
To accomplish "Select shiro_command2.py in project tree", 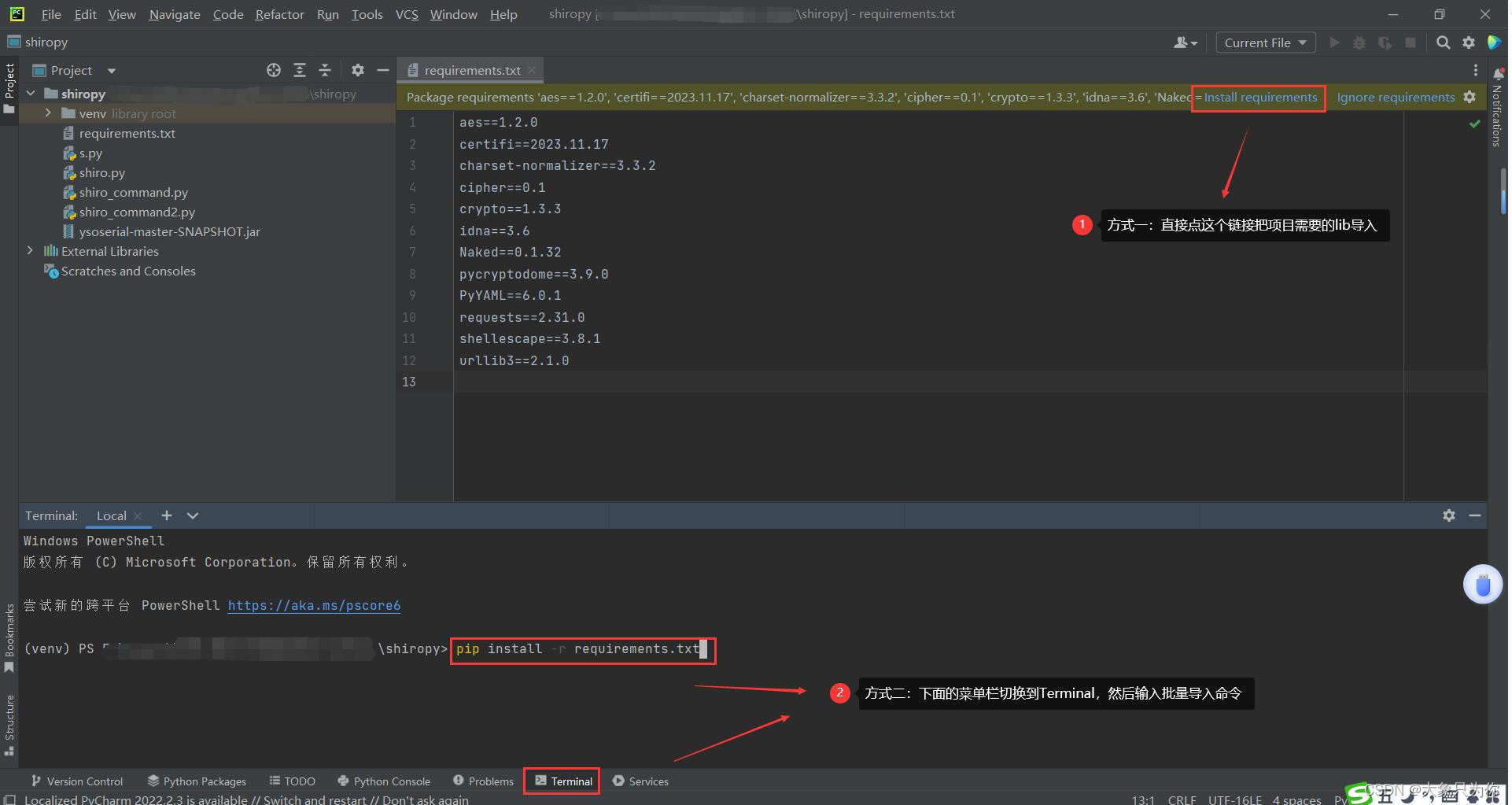I will (x=129, y=212).
